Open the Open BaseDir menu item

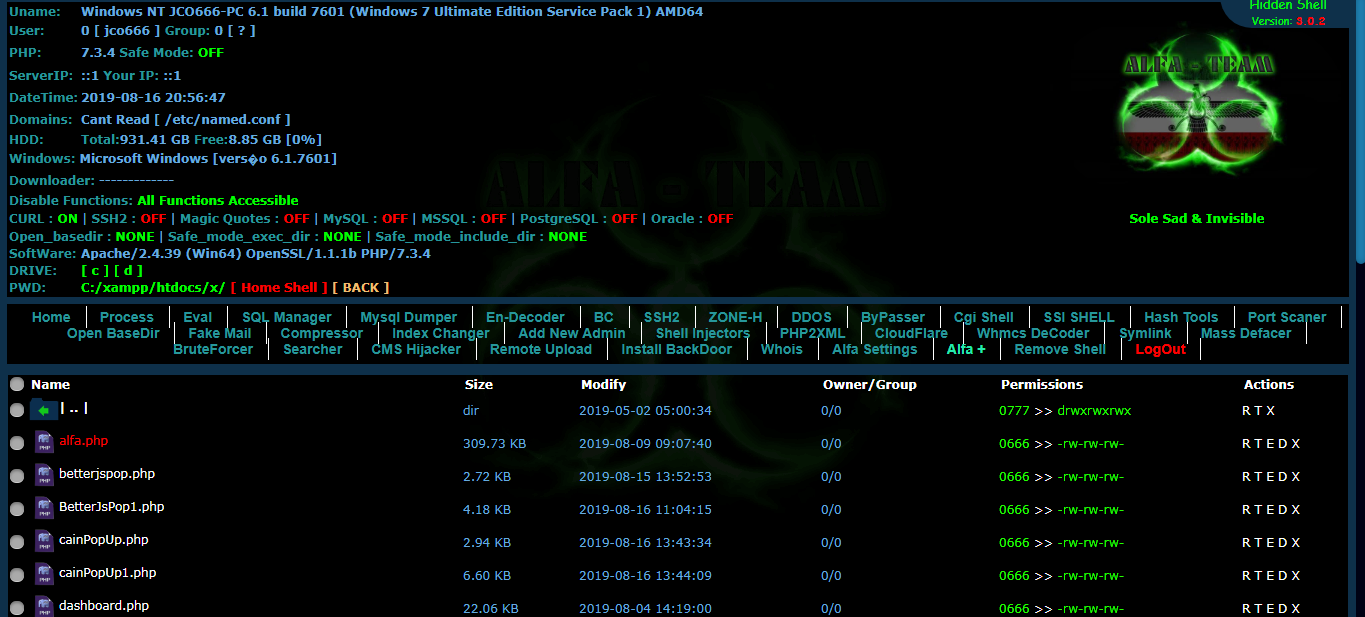coord(113,333)
